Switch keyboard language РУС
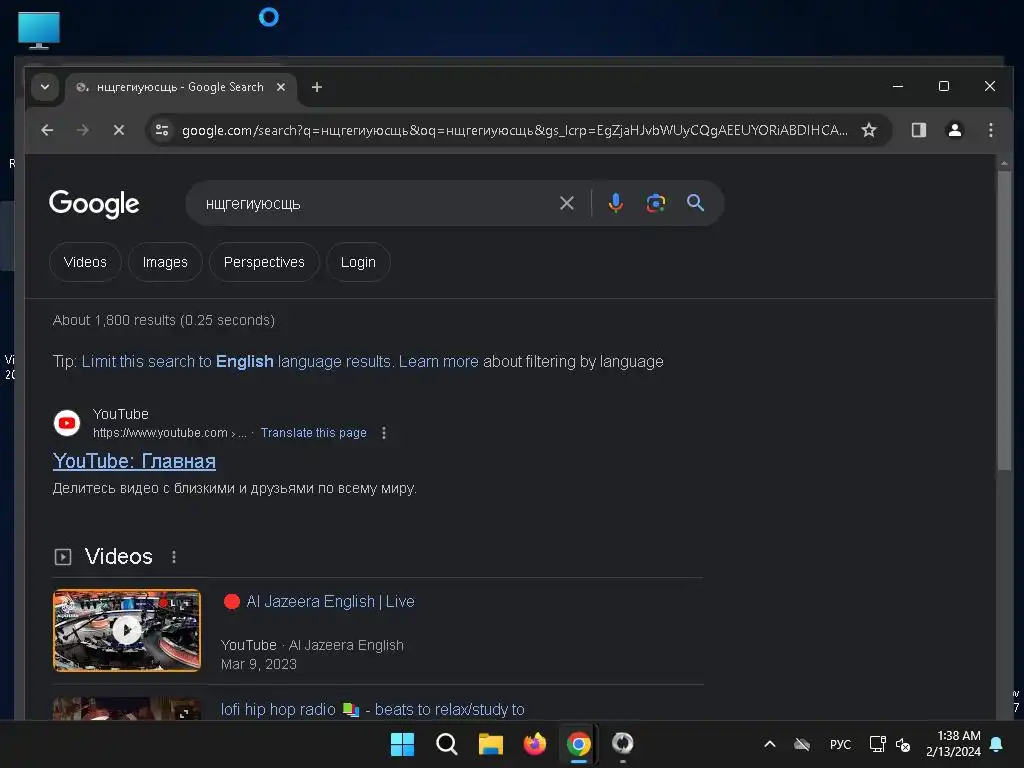 coord(840,744)
